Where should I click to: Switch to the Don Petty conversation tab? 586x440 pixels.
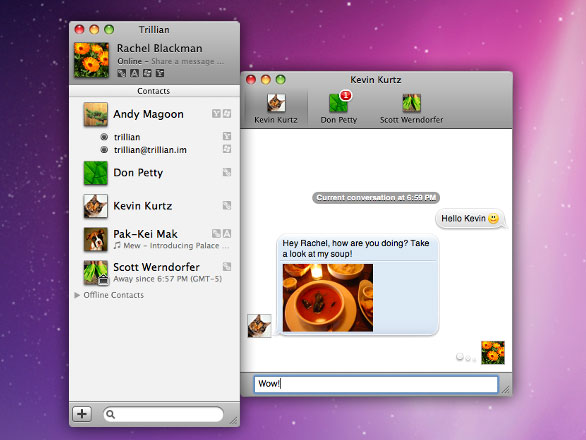pos(339,108)
